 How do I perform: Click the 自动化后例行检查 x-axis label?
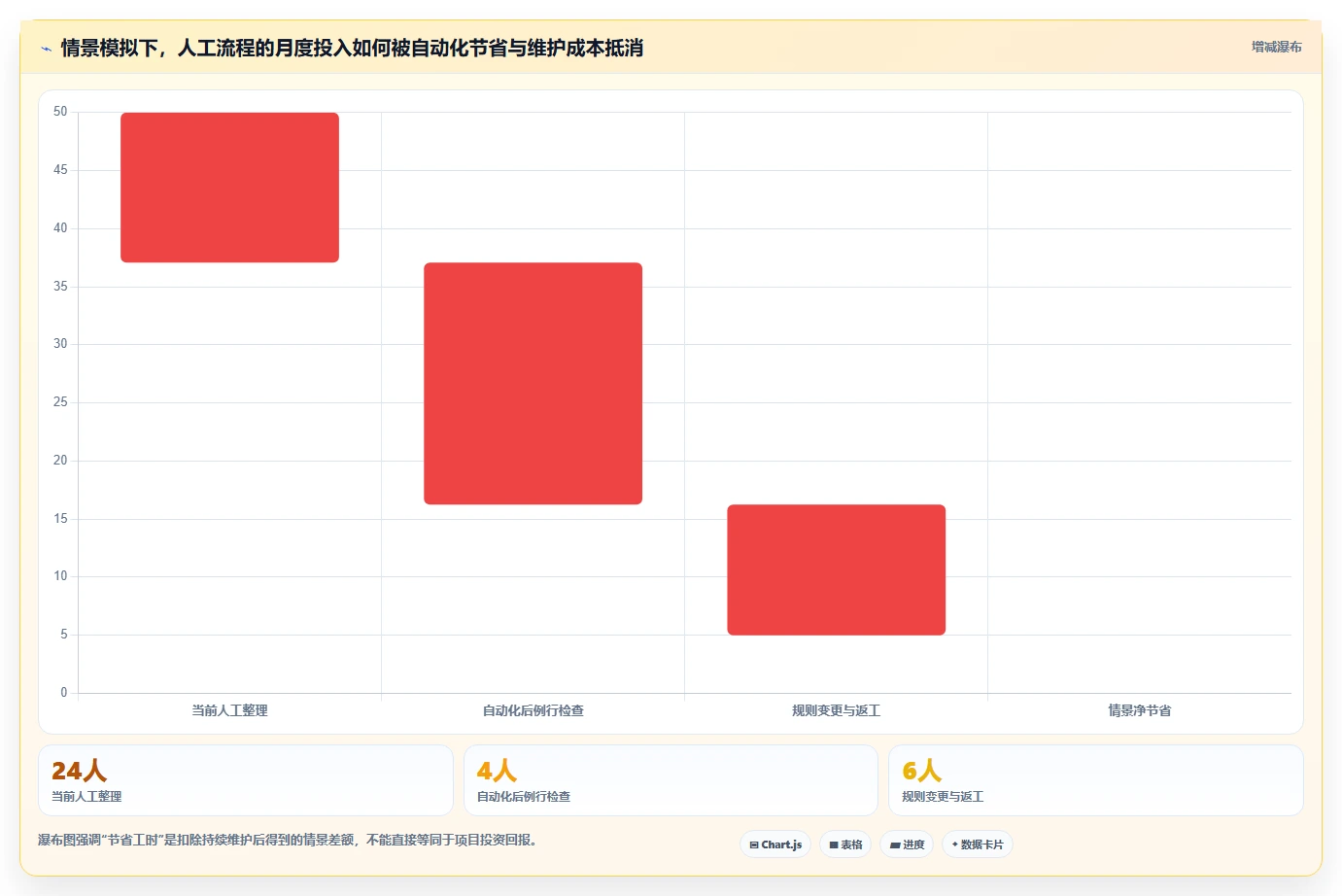click(533, 710)
